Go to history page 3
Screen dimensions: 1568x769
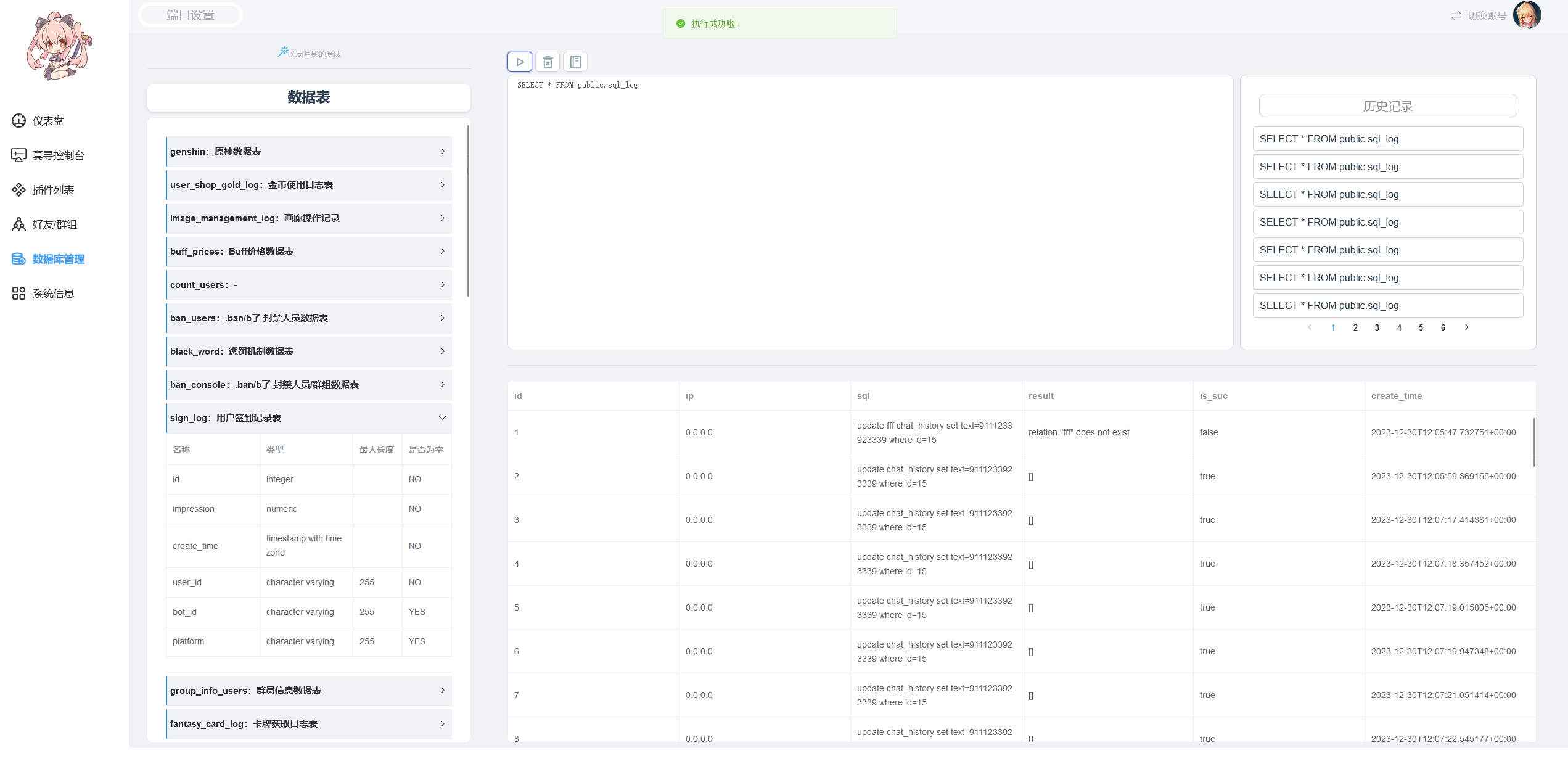coord(1377,327)
